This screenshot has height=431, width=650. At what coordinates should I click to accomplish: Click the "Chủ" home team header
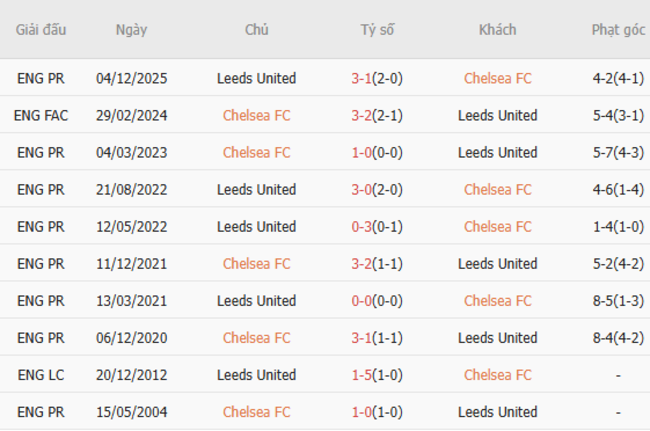click(256, 30)
